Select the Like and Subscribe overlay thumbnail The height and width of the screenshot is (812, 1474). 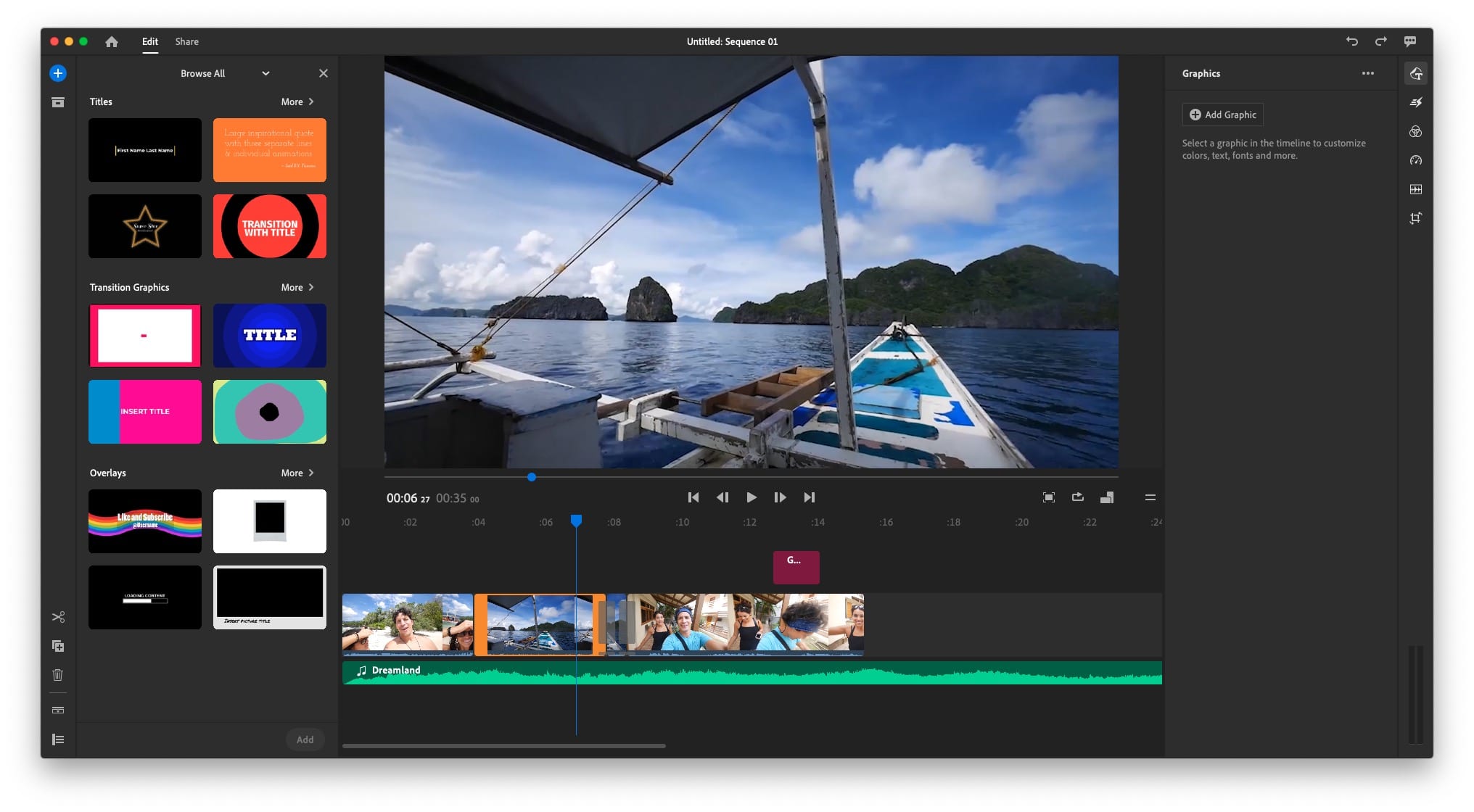(145, 521)
